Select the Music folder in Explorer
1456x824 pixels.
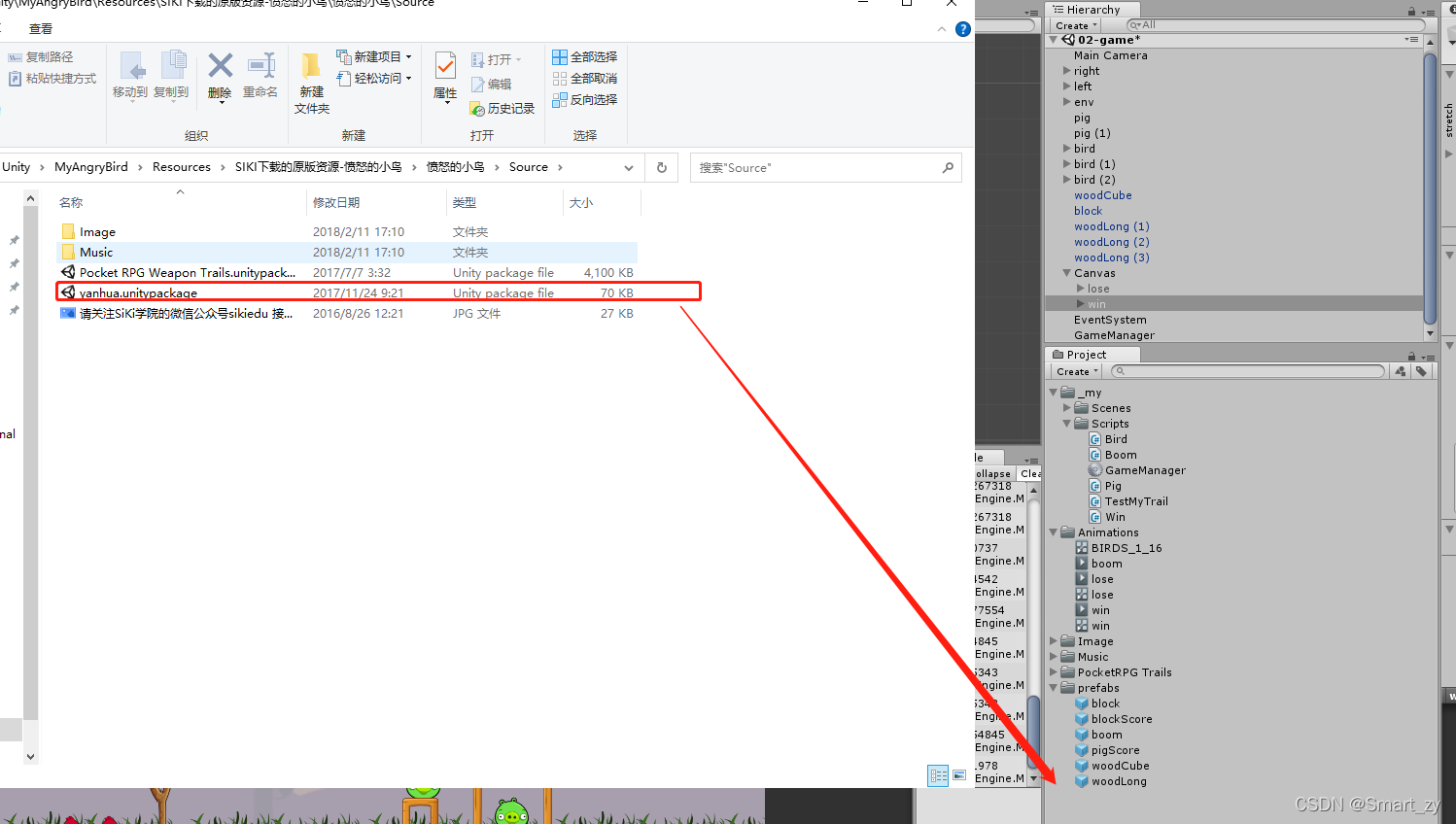[x=348, y=252]
